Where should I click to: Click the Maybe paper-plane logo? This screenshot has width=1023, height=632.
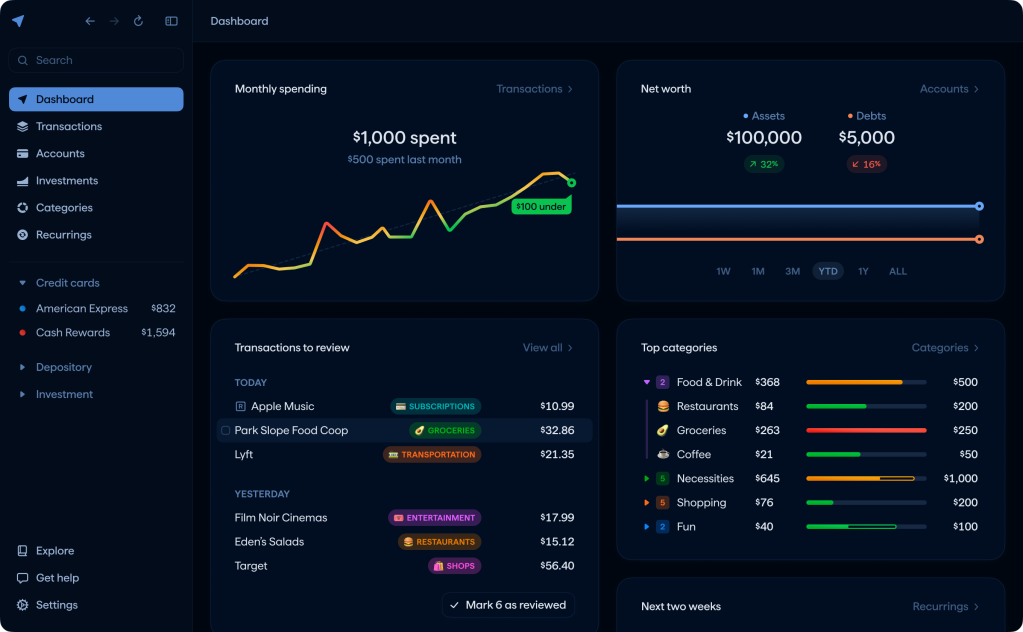click(x=18, y=20)
